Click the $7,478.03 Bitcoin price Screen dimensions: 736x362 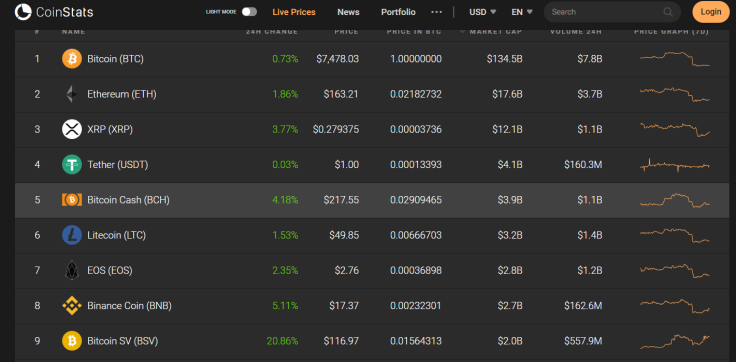[337, 59]
